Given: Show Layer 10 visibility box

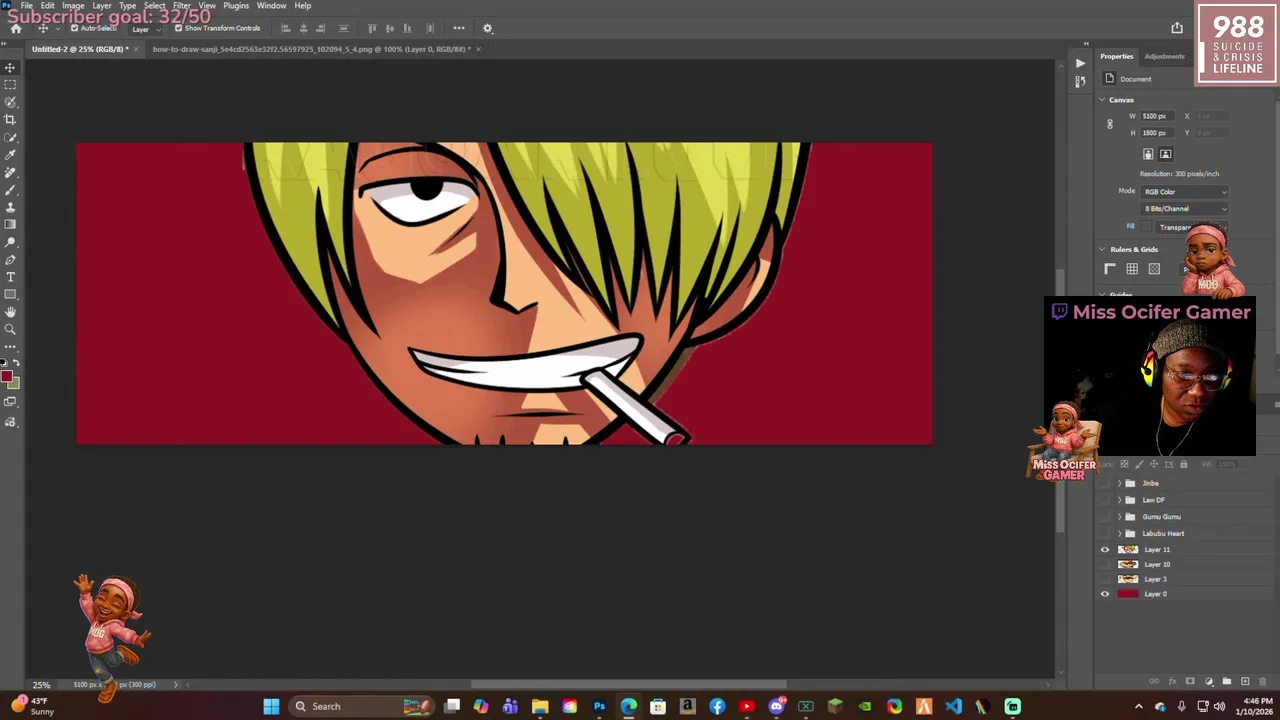Looking at the screenshot, I should click(x=1105, y=565).
